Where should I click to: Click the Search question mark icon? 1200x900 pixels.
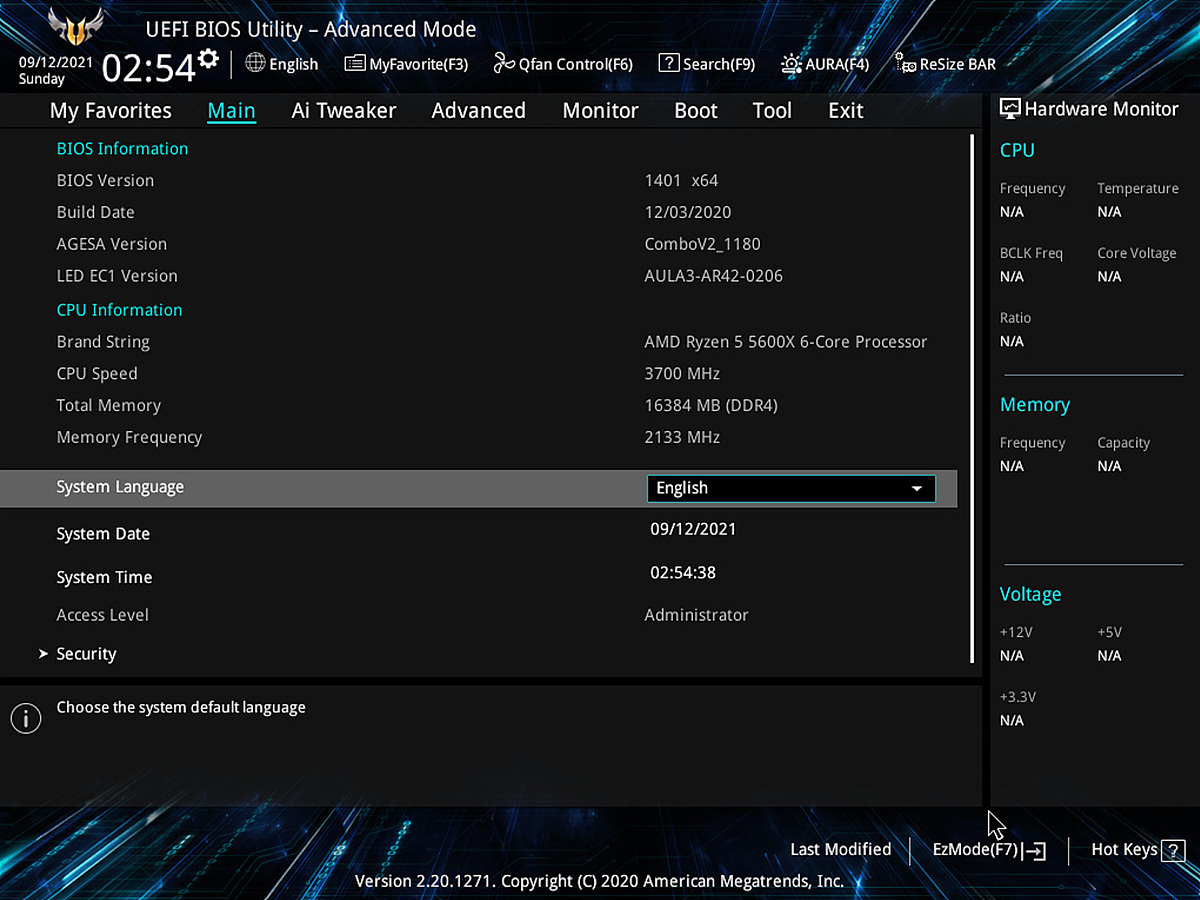coord(668,63)
